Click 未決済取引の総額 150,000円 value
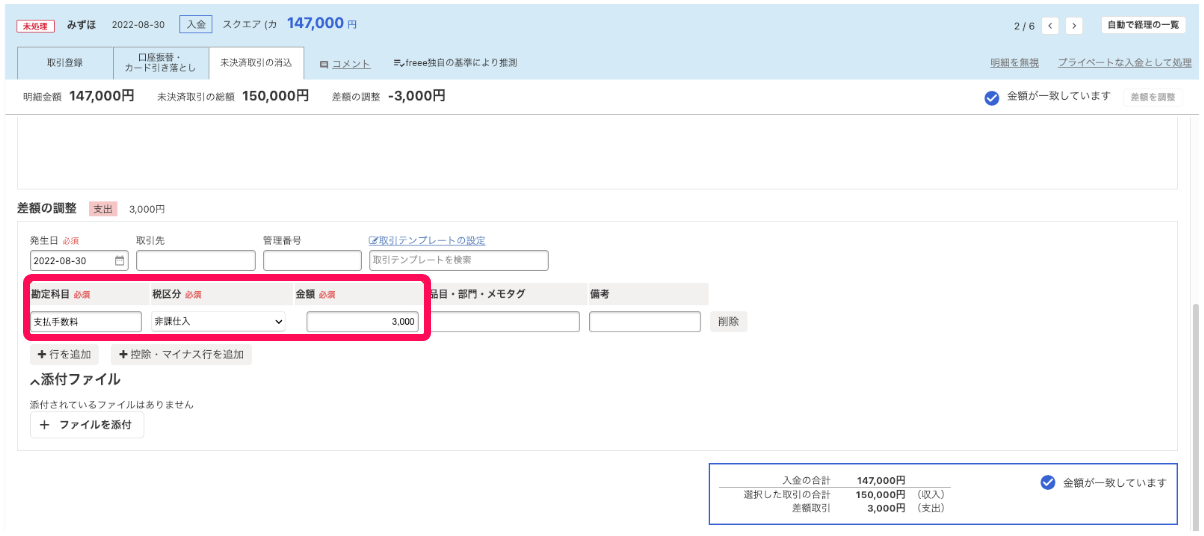Viewport: 1204px width, 536px height. coord(275,96)
